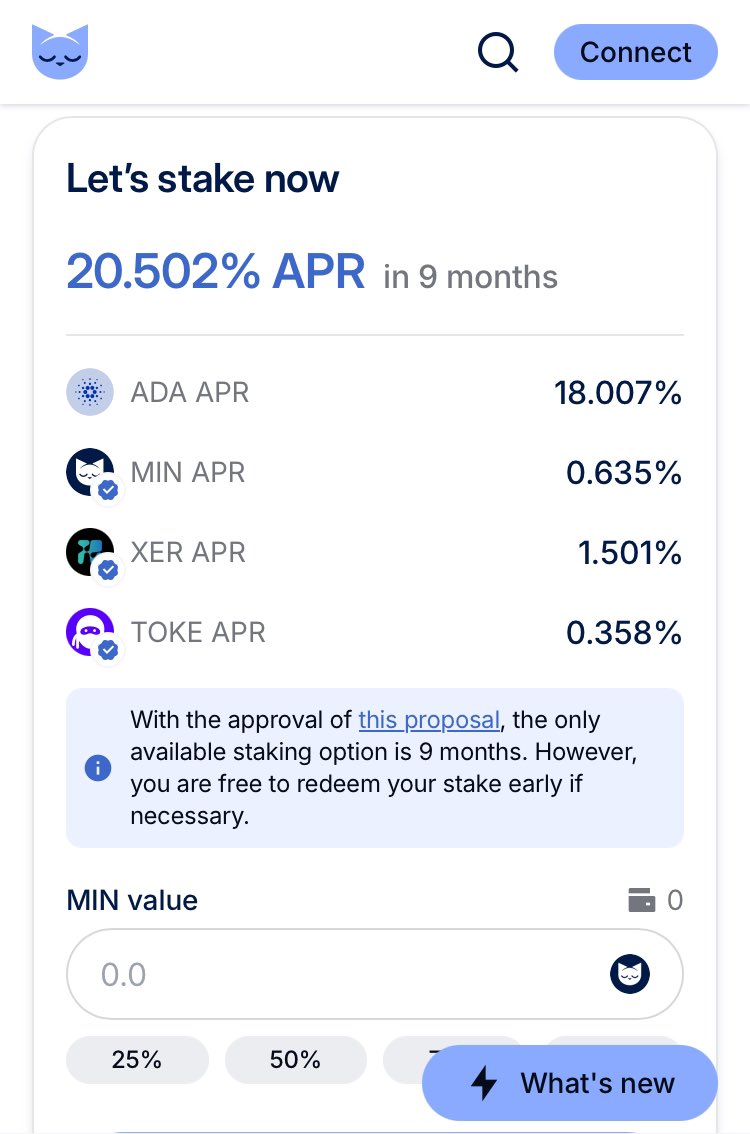The height and width of the screenshot is (1134, 750).
Task: Click the wallet balance icon
Action: click(641, 900)
